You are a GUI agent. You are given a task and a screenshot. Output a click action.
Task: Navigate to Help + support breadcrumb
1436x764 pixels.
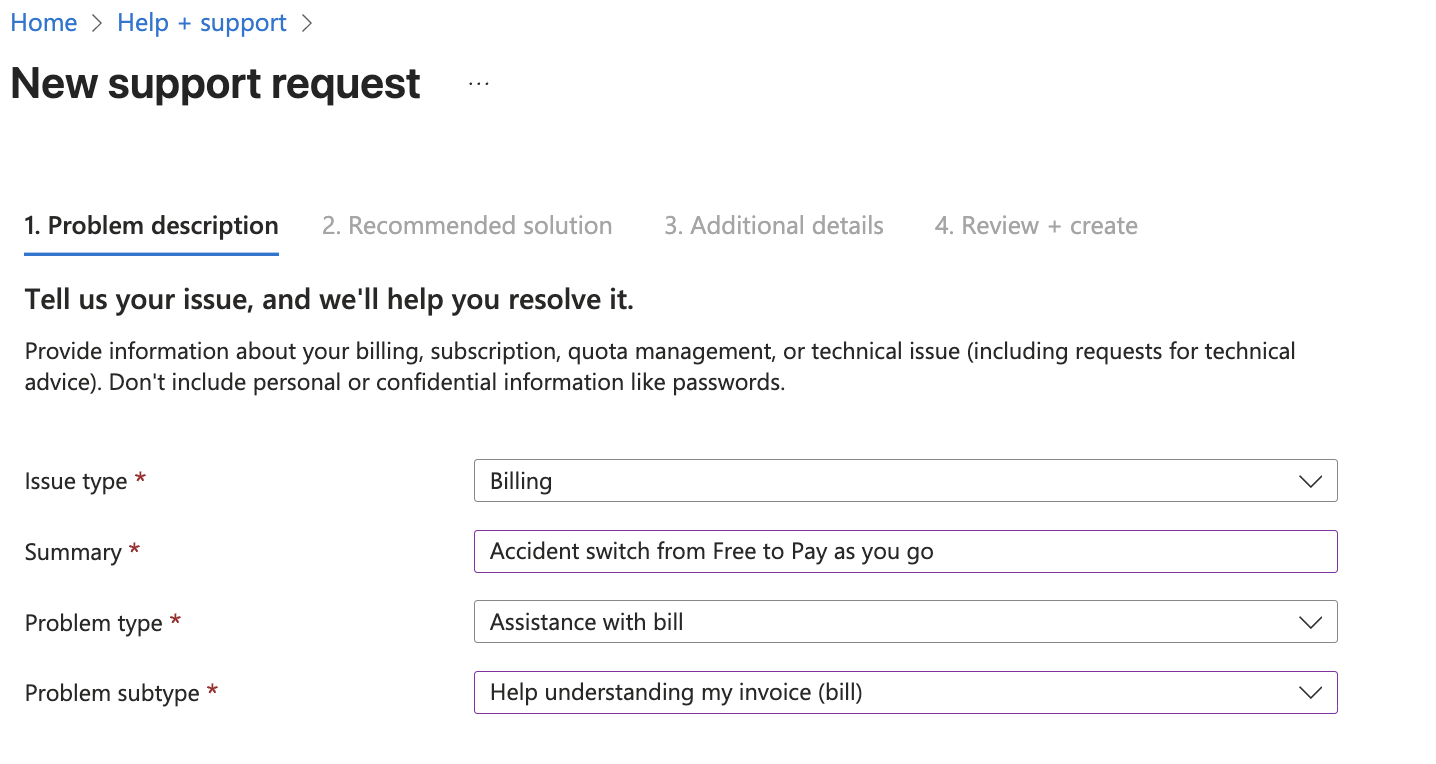[201, 23]
